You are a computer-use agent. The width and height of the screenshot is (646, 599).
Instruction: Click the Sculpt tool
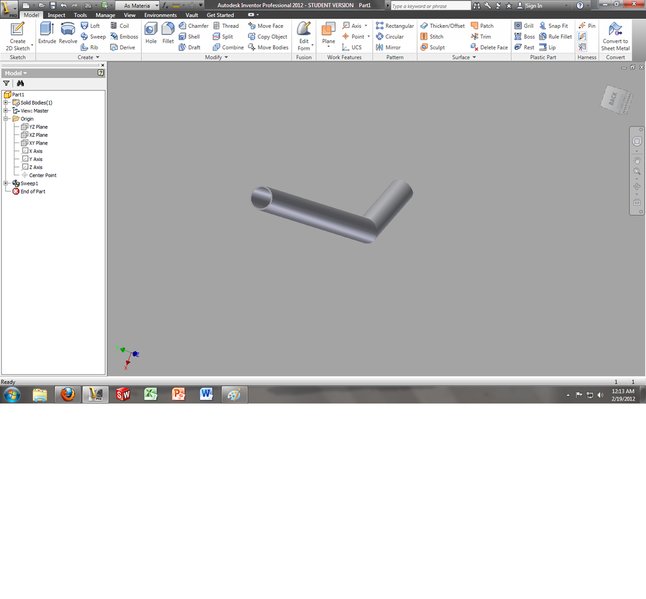[433, 47]
